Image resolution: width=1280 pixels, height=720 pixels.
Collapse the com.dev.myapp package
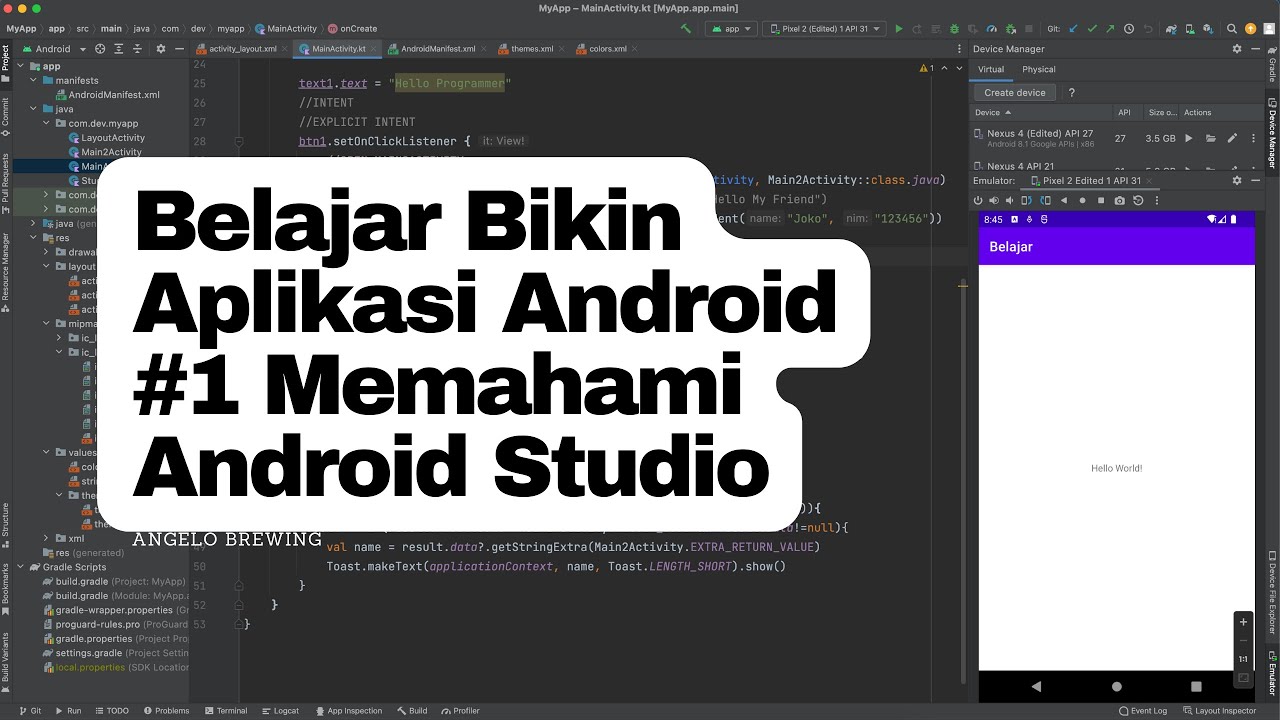coord(46,123)
